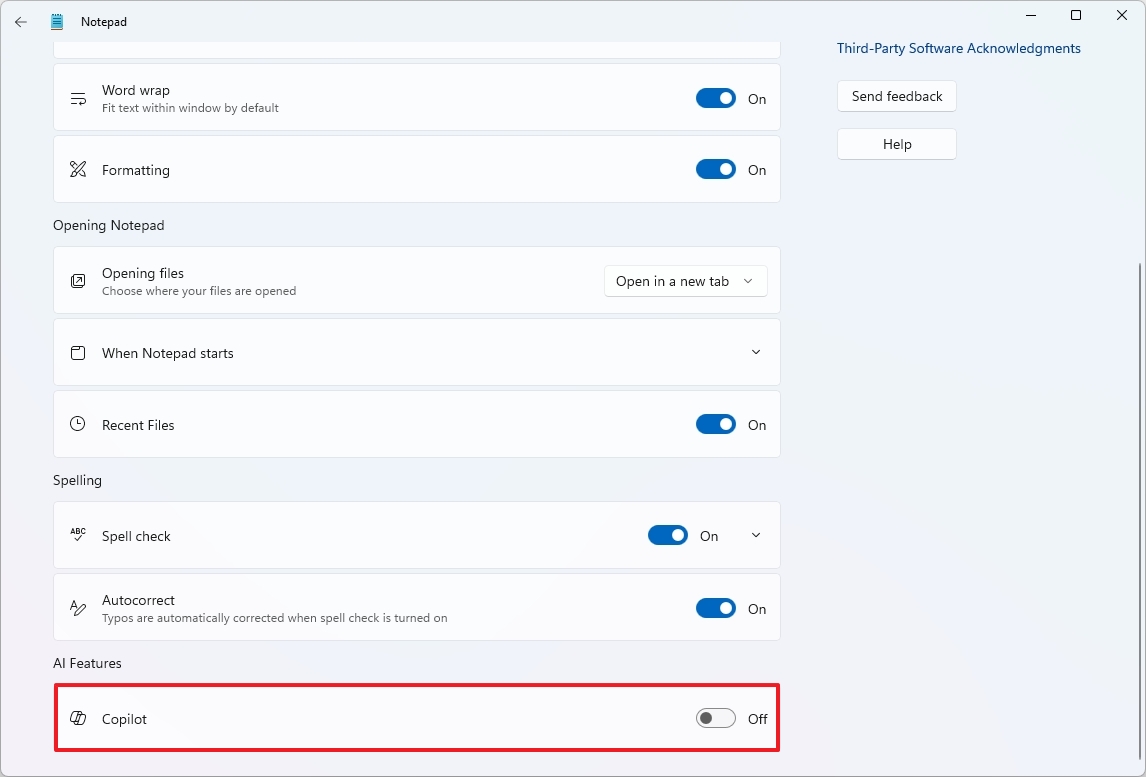
Task: Open the 'Open in a new tab' dropdown
Action: pos(685,281)
